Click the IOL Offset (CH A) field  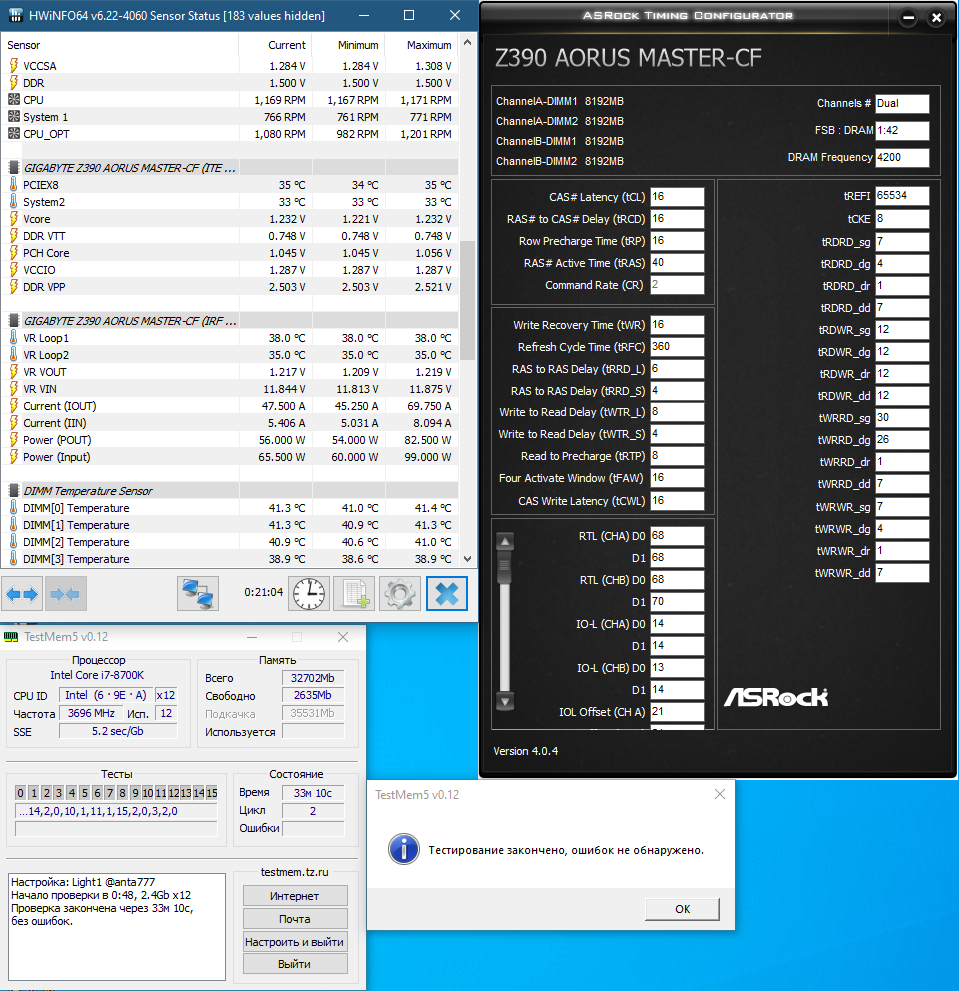(677, 711)
